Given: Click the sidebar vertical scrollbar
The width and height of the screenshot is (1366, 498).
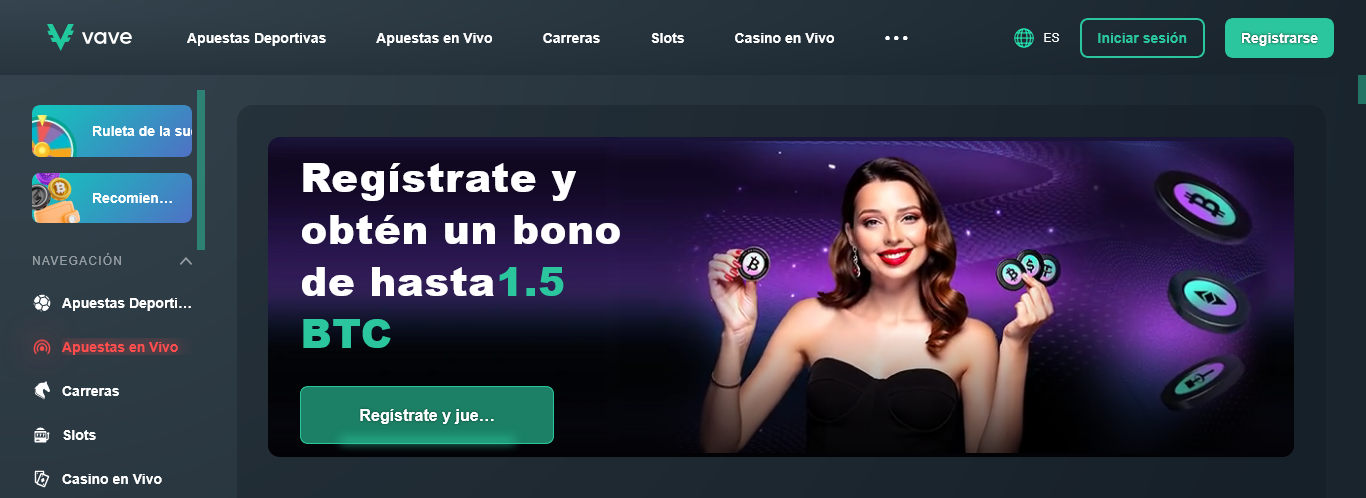Looking at the screenshot, I should coord(201,170).
